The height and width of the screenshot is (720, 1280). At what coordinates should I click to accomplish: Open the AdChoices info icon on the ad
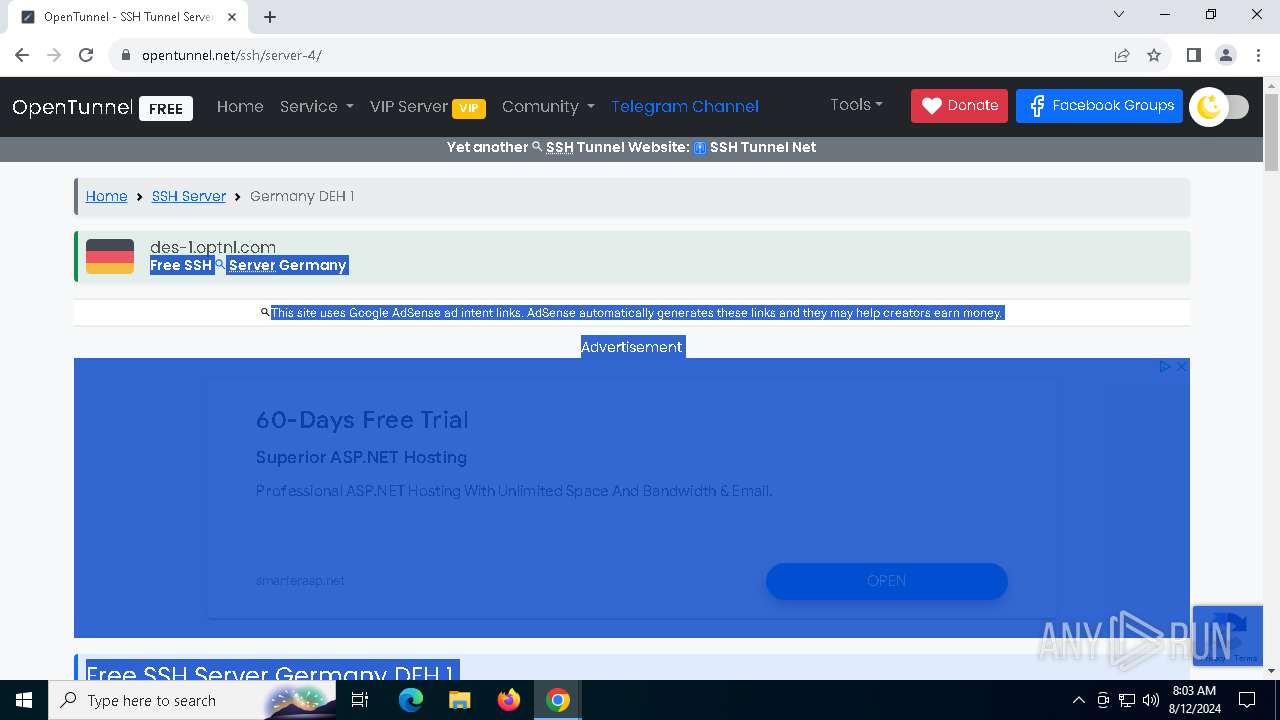pos(1165,367)
